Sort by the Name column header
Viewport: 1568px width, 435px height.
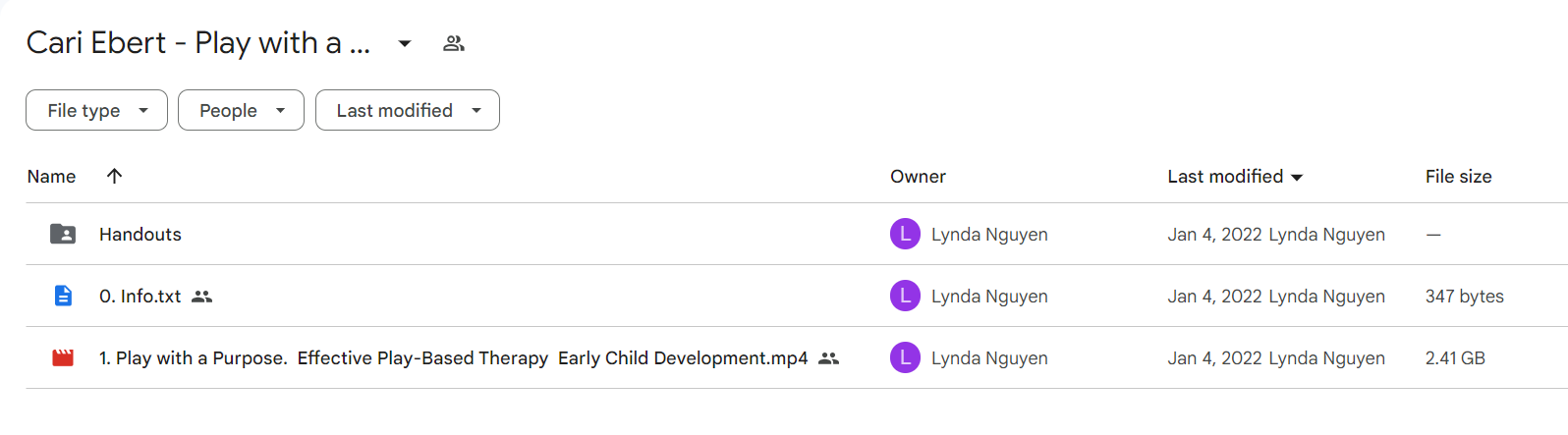pos(51,177)
